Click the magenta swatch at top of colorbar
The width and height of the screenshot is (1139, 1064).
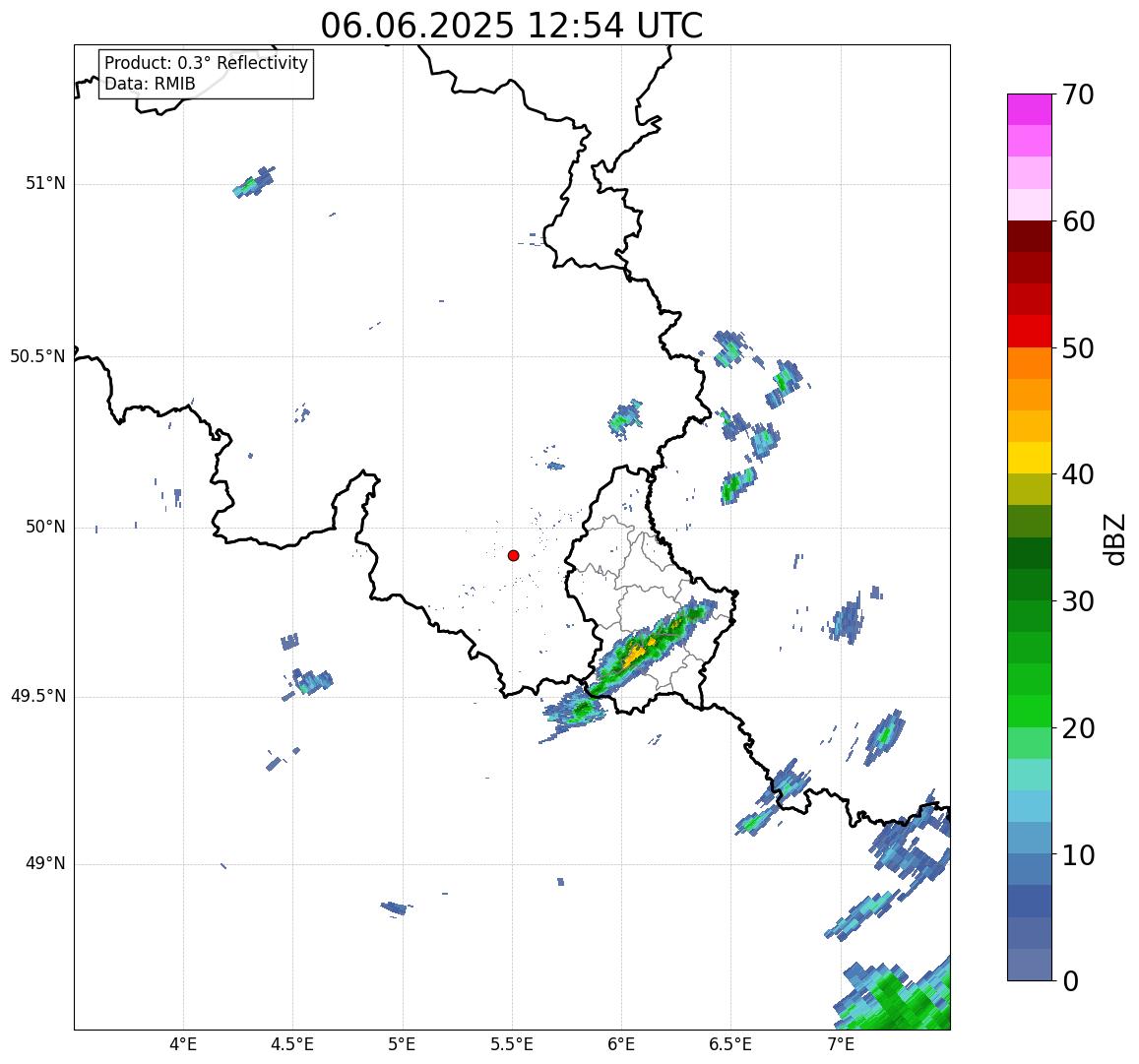[x=1030, y=109]
